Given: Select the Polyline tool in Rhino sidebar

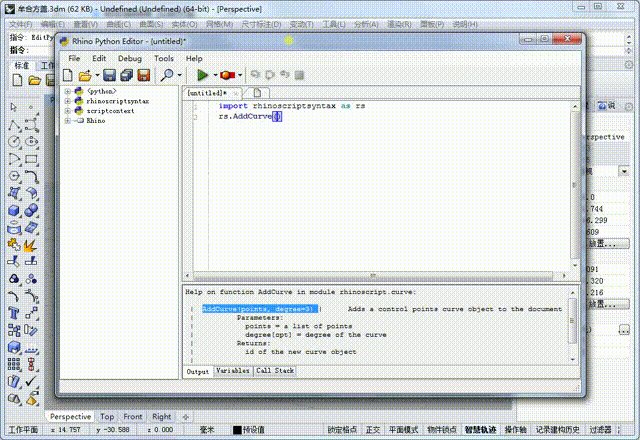Looking at the screenshot, I should click(14, 125).
